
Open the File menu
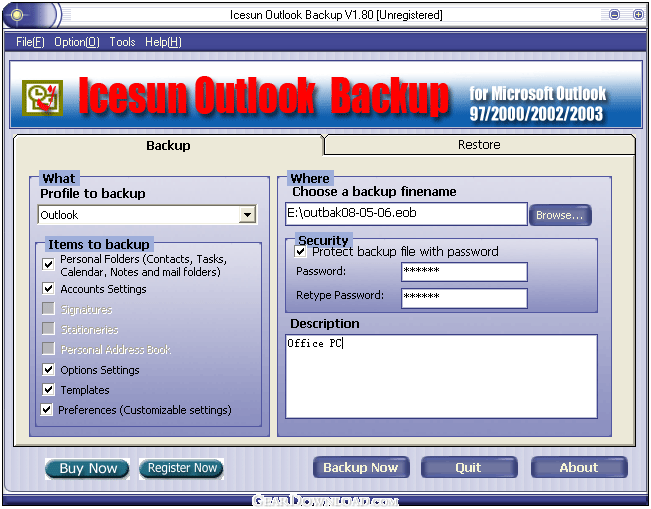(30, 42)
